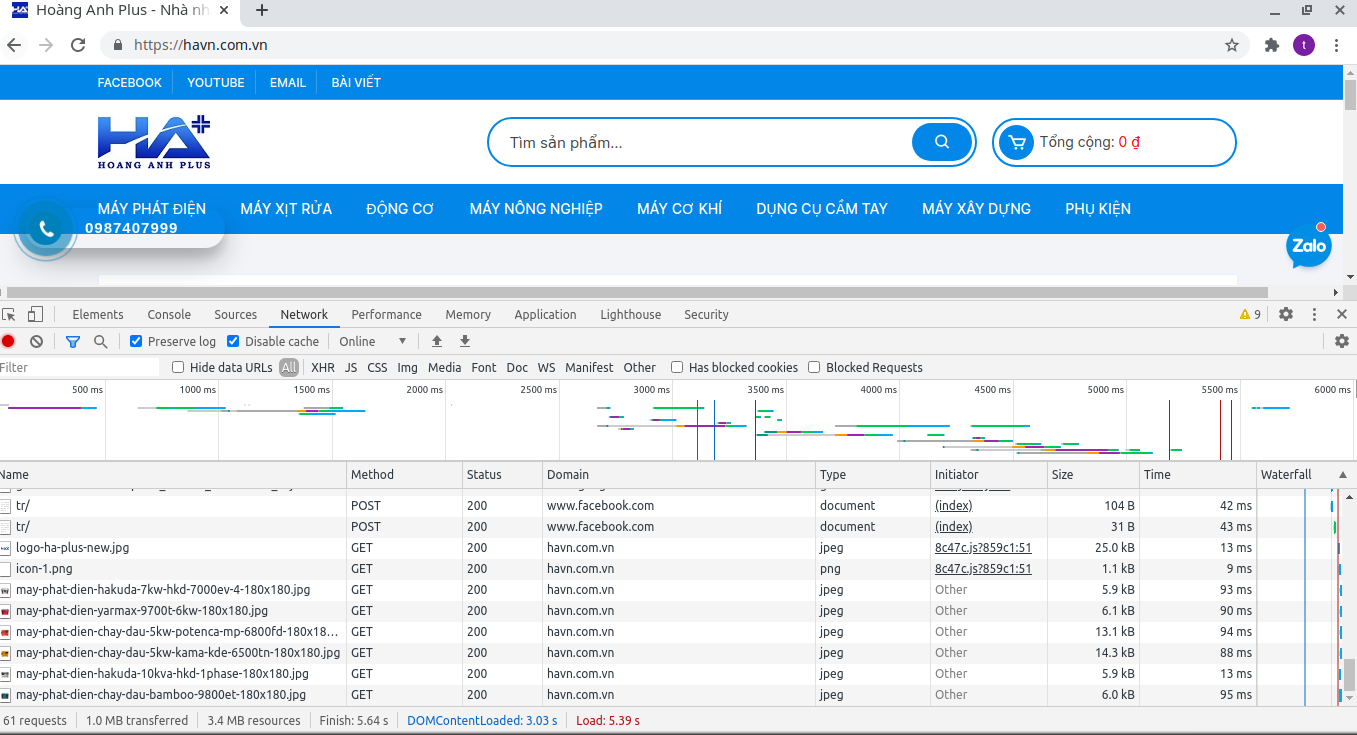The height and width of the screenshot is (735, 1357).
Task: Open the Zalo chat bubble
Action: point(1308,245)
